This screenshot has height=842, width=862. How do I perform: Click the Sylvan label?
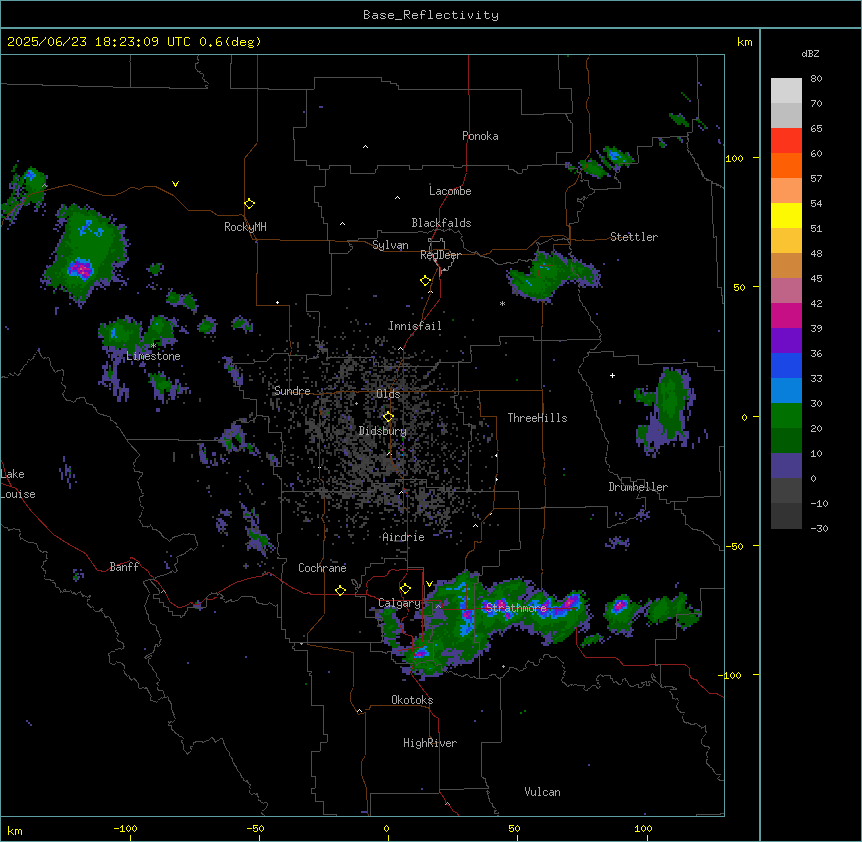click(390, 245)
